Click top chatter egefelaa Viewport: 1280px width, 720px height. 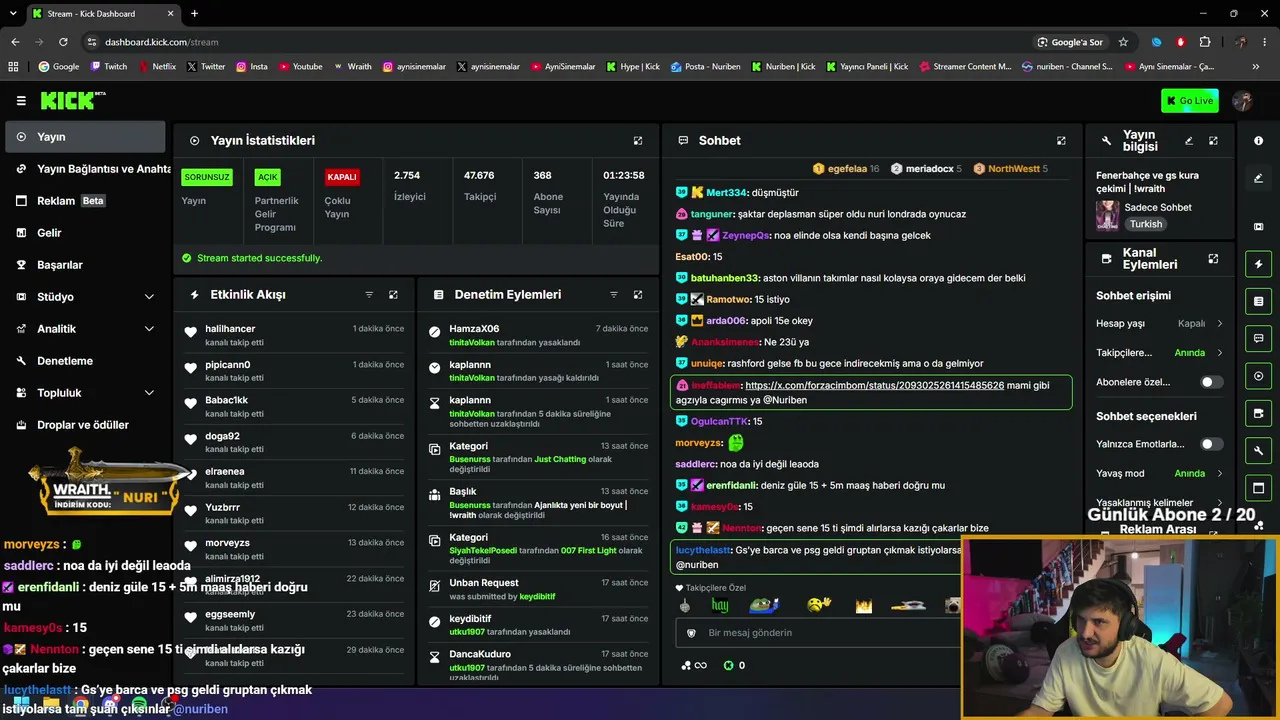[847, 169]
